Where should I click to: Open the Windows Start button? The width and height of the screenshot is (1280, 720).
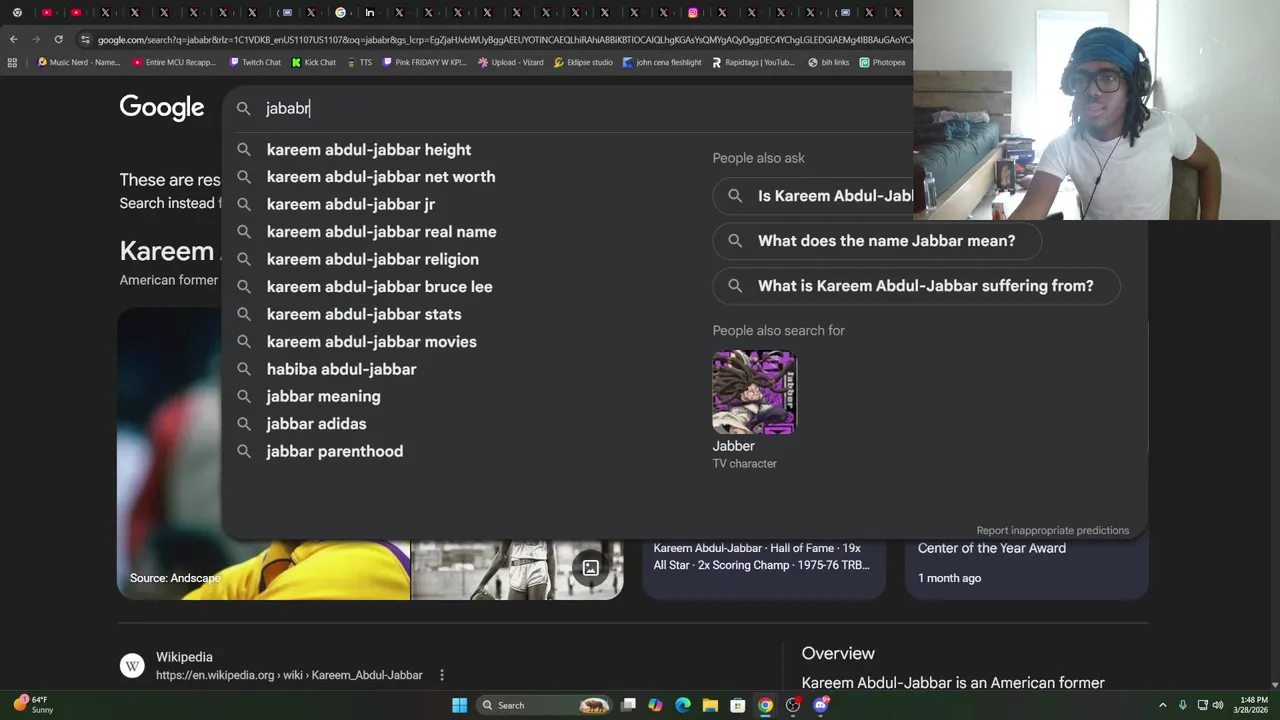[x=459, y=705]
